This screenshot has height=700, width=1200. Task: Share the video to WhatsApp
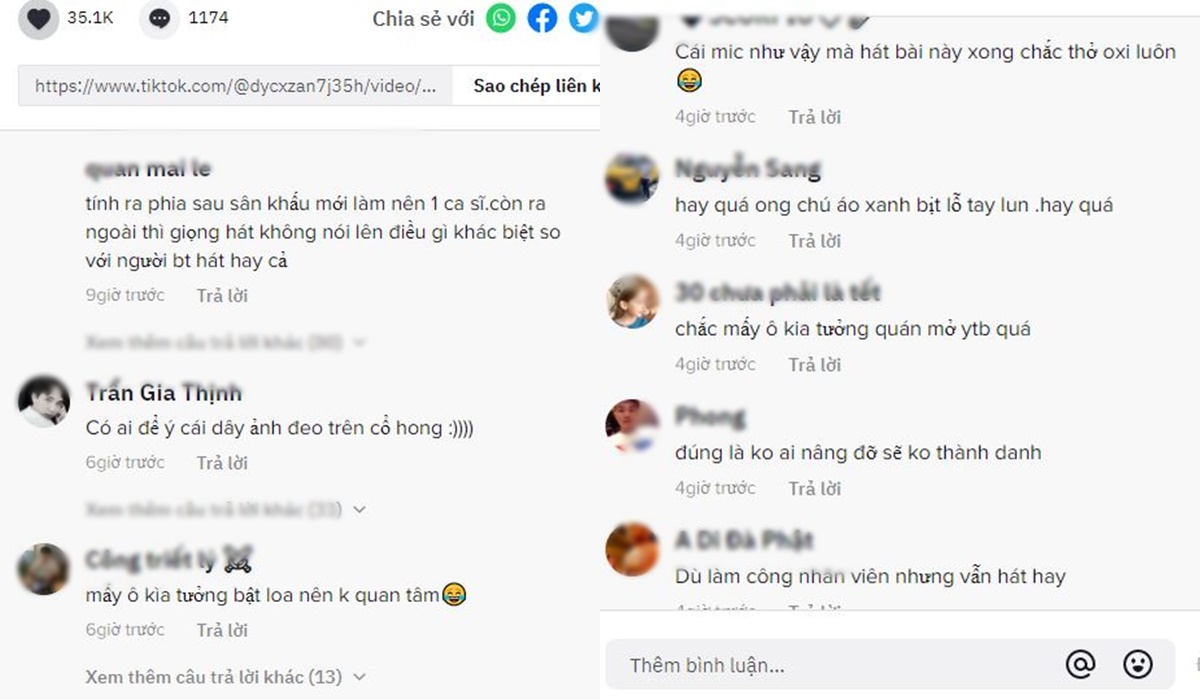click(501, 18)
